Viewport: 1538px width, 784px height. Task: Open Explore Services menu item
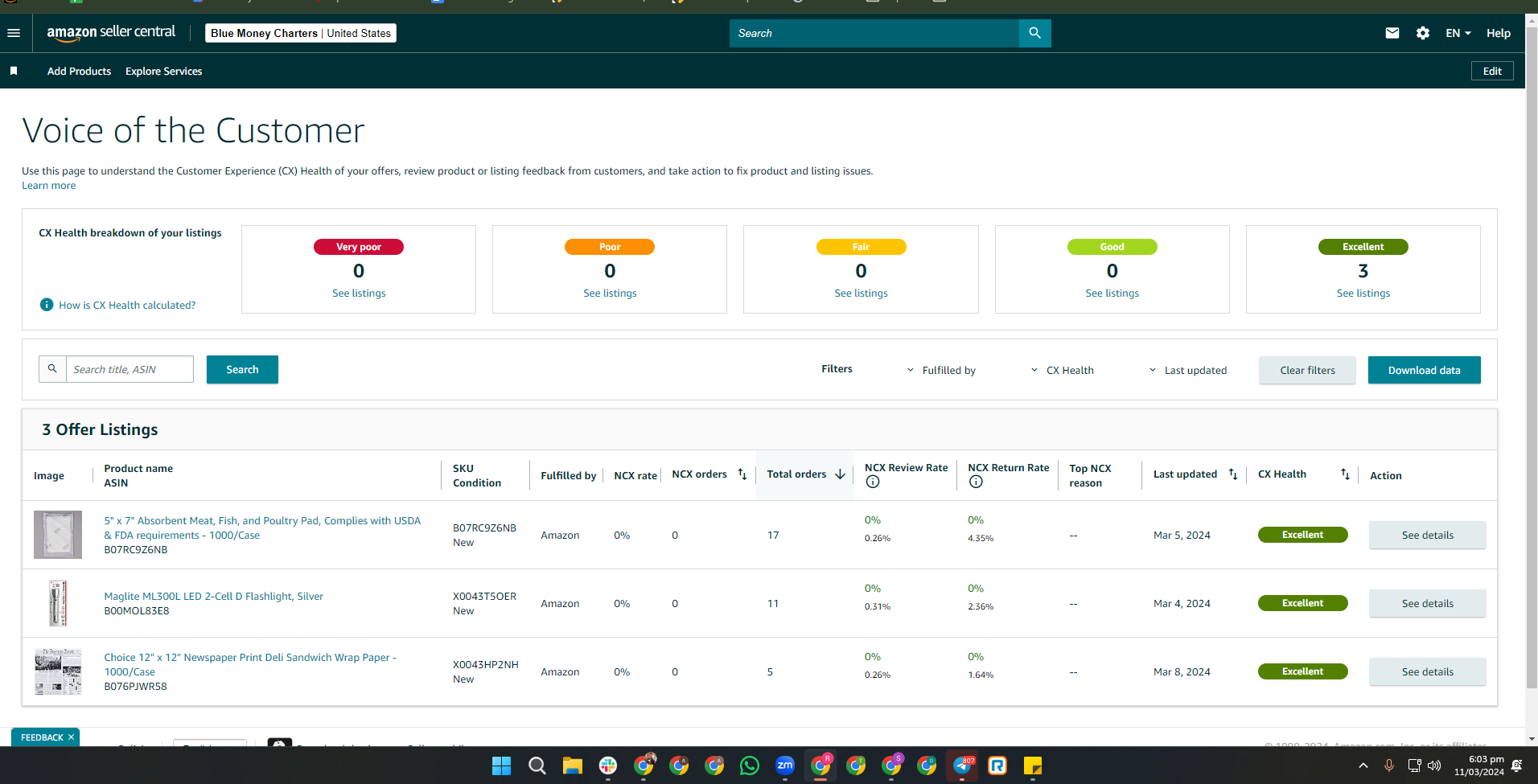(x=163, y=71)
